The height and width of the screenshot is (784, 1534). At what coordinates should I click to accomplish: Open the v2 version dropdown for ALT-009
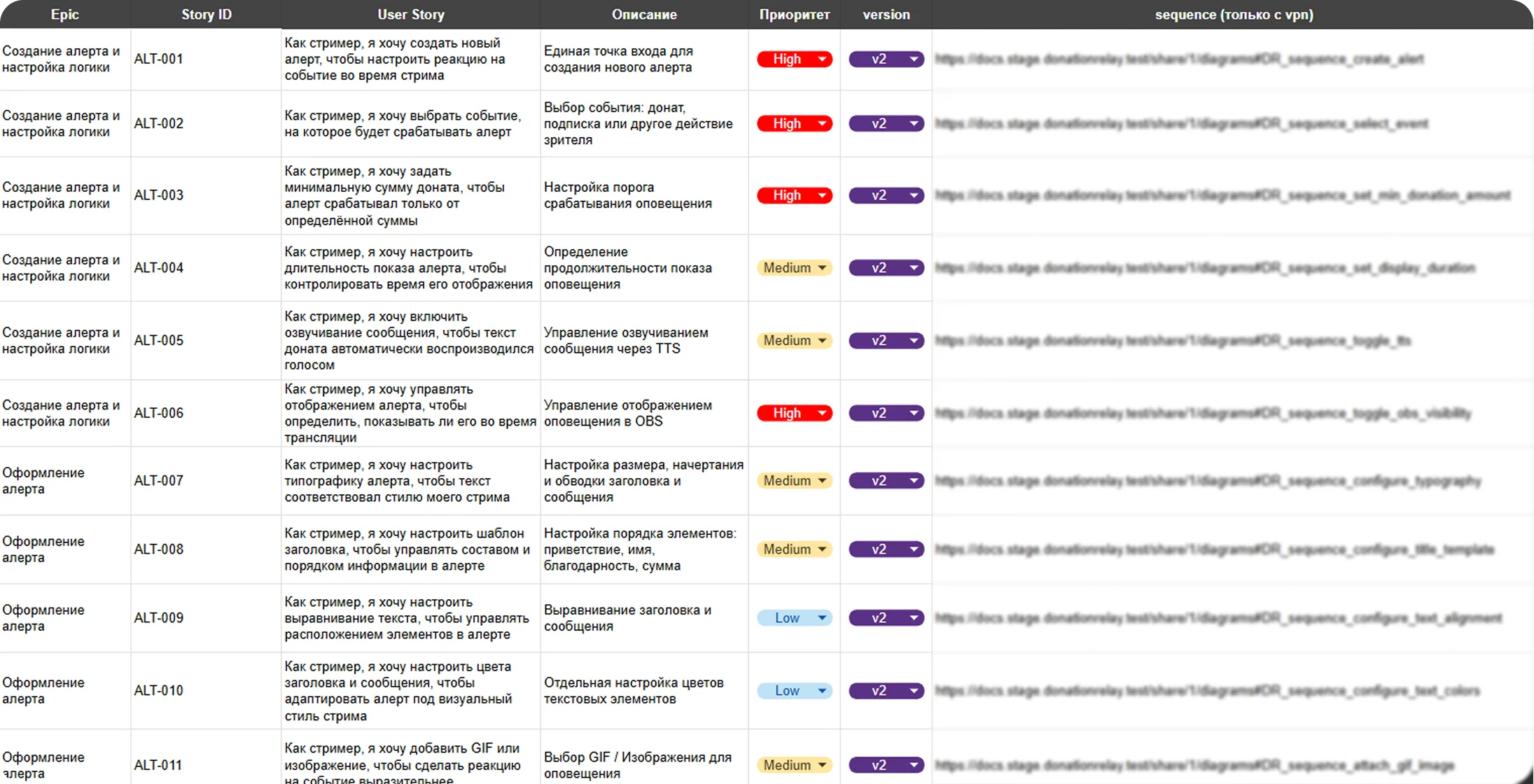coord(886,618)
